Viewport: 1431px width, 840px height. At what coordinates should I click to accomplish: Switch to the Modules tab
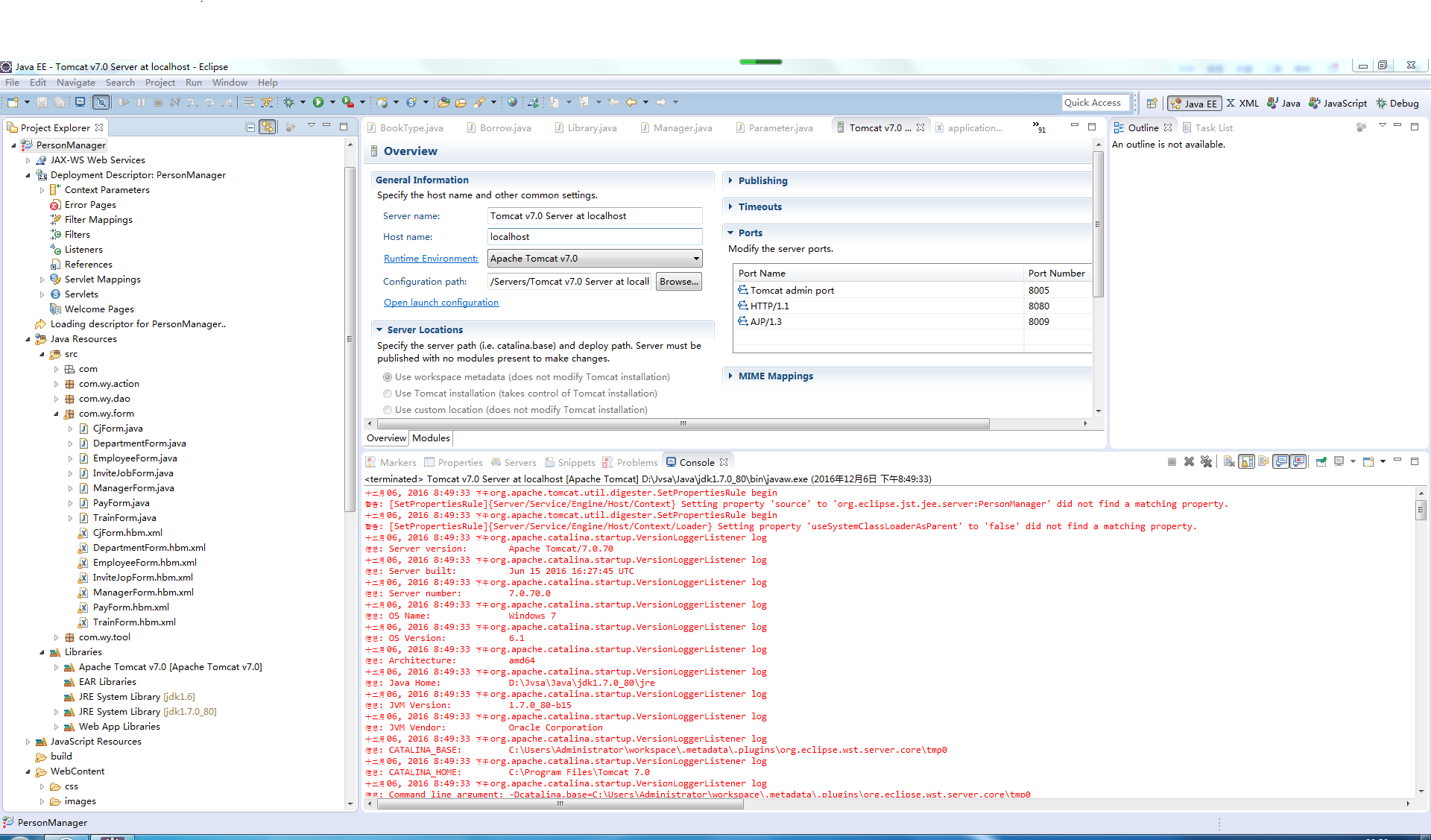coord(432,438)
